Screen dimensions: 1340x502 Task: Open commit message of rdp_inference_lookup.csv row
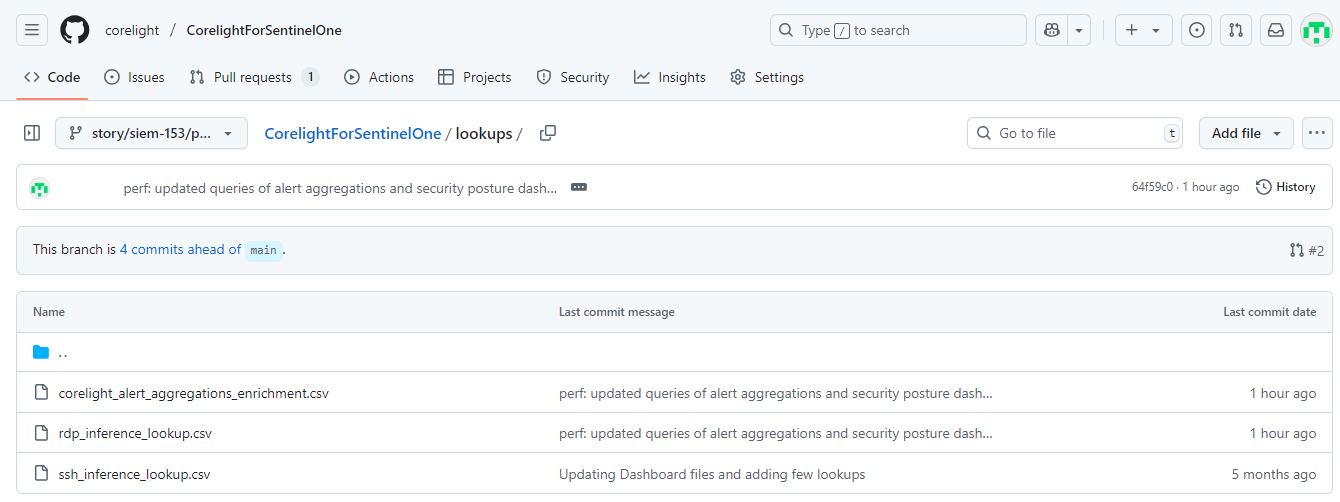tap(776, 433)
